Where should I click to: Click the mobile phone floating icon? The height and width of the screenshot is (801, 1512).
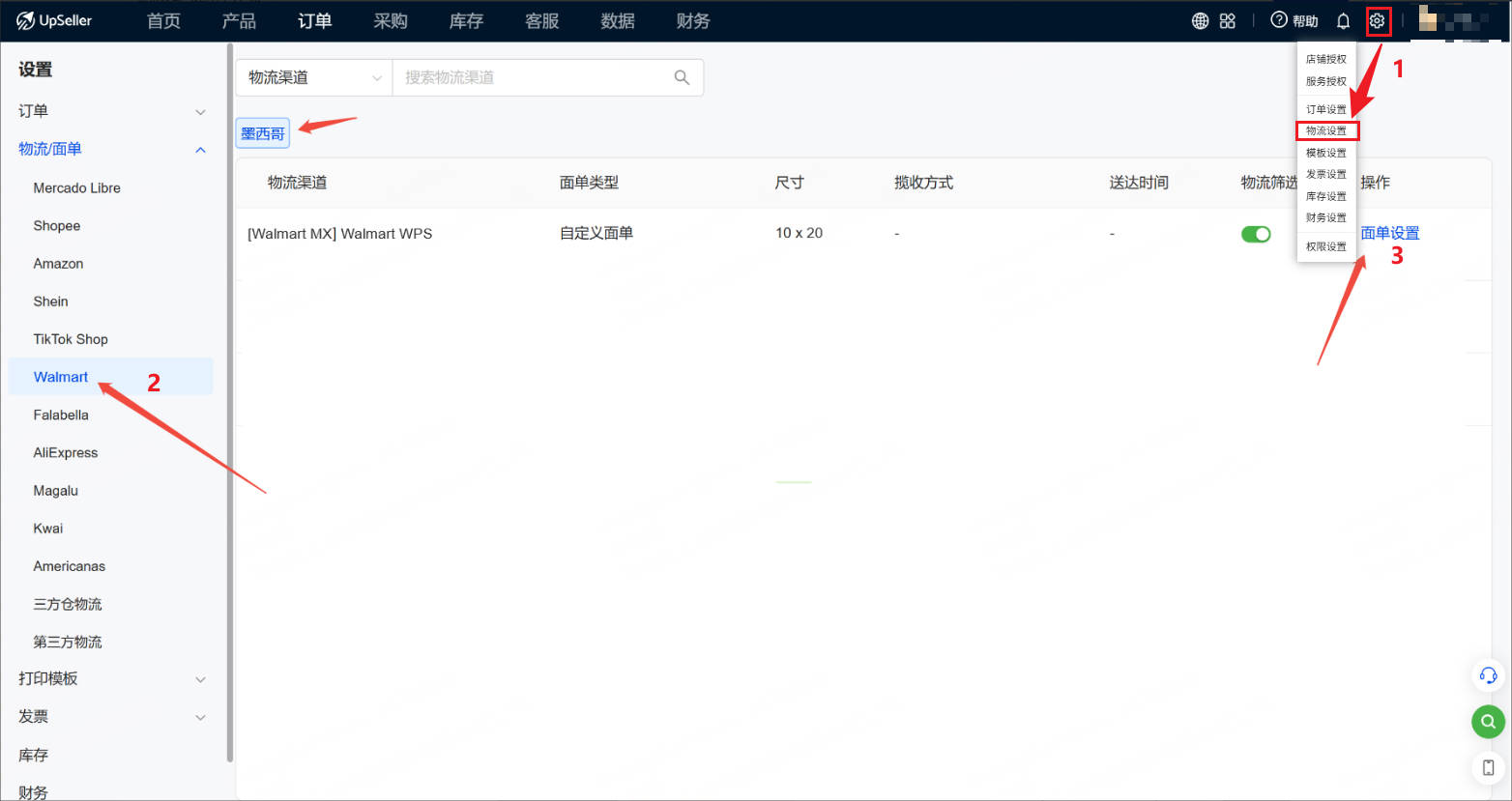tap(1488, 767)
